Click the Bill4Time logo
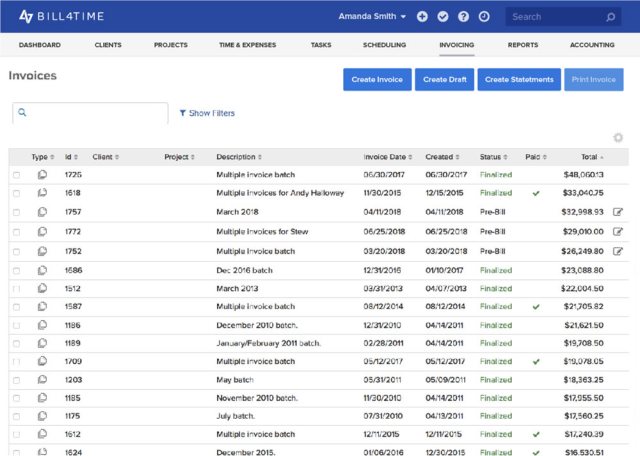 coord(61,16)
